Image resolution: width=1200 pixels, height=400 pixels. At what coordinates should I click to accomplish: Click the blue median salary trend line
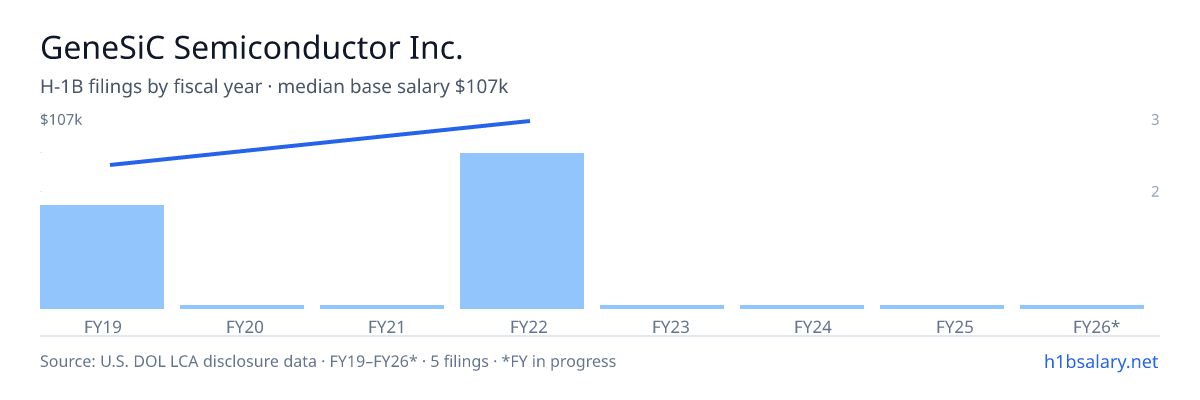(319, 143)
